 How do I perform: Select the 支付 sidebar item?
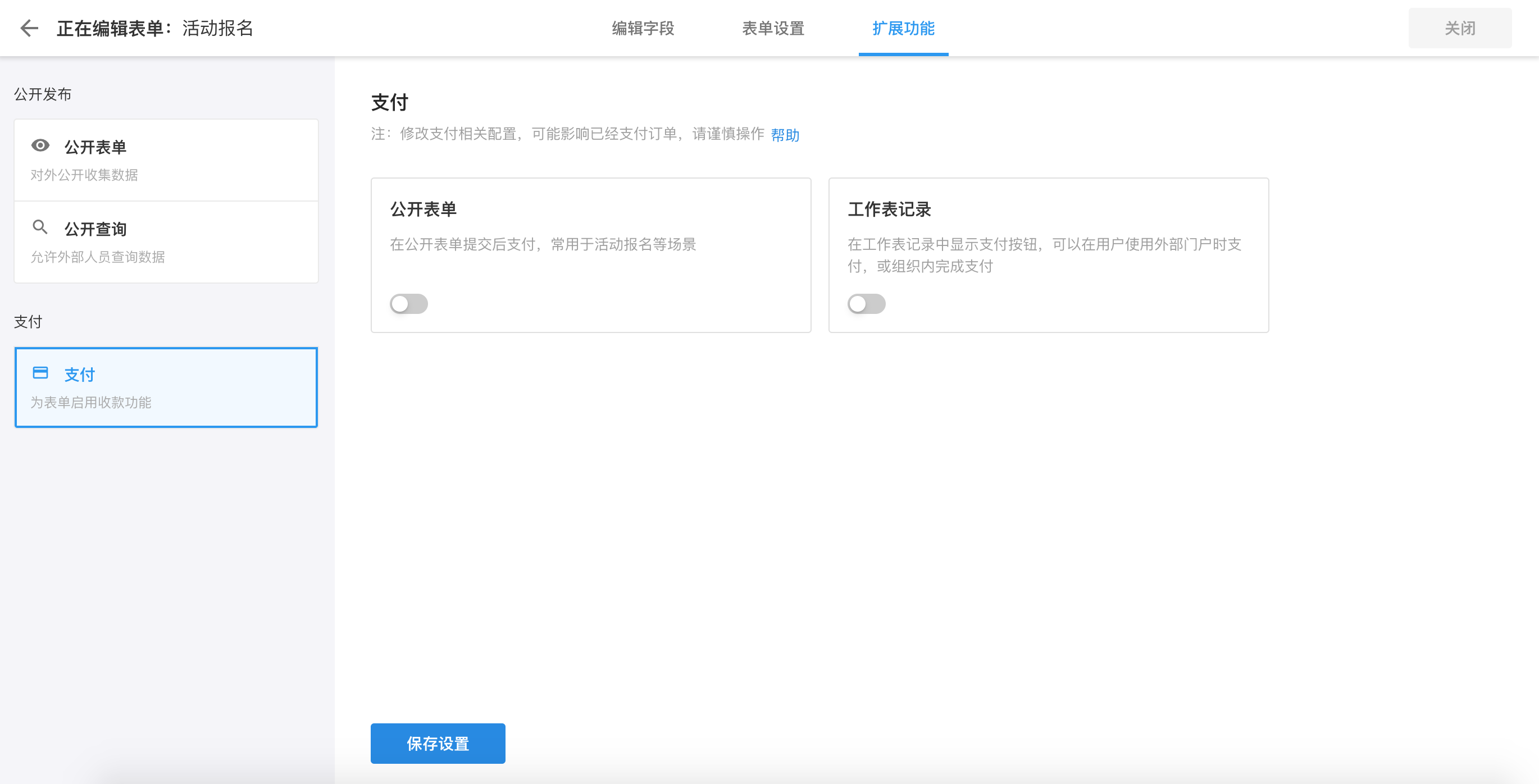166,387
